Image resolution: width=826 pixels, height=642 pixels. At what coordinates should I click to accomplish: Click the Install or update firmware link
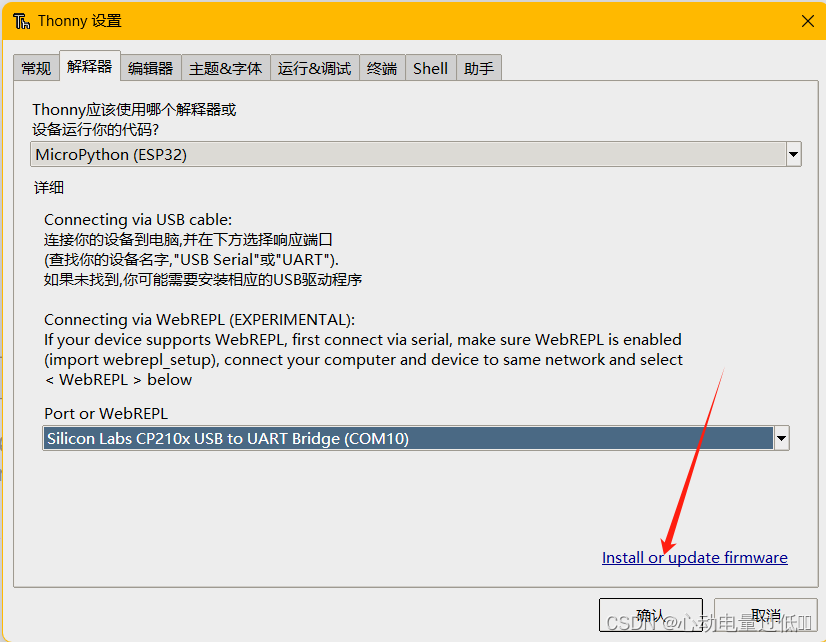tap(694, 557)
